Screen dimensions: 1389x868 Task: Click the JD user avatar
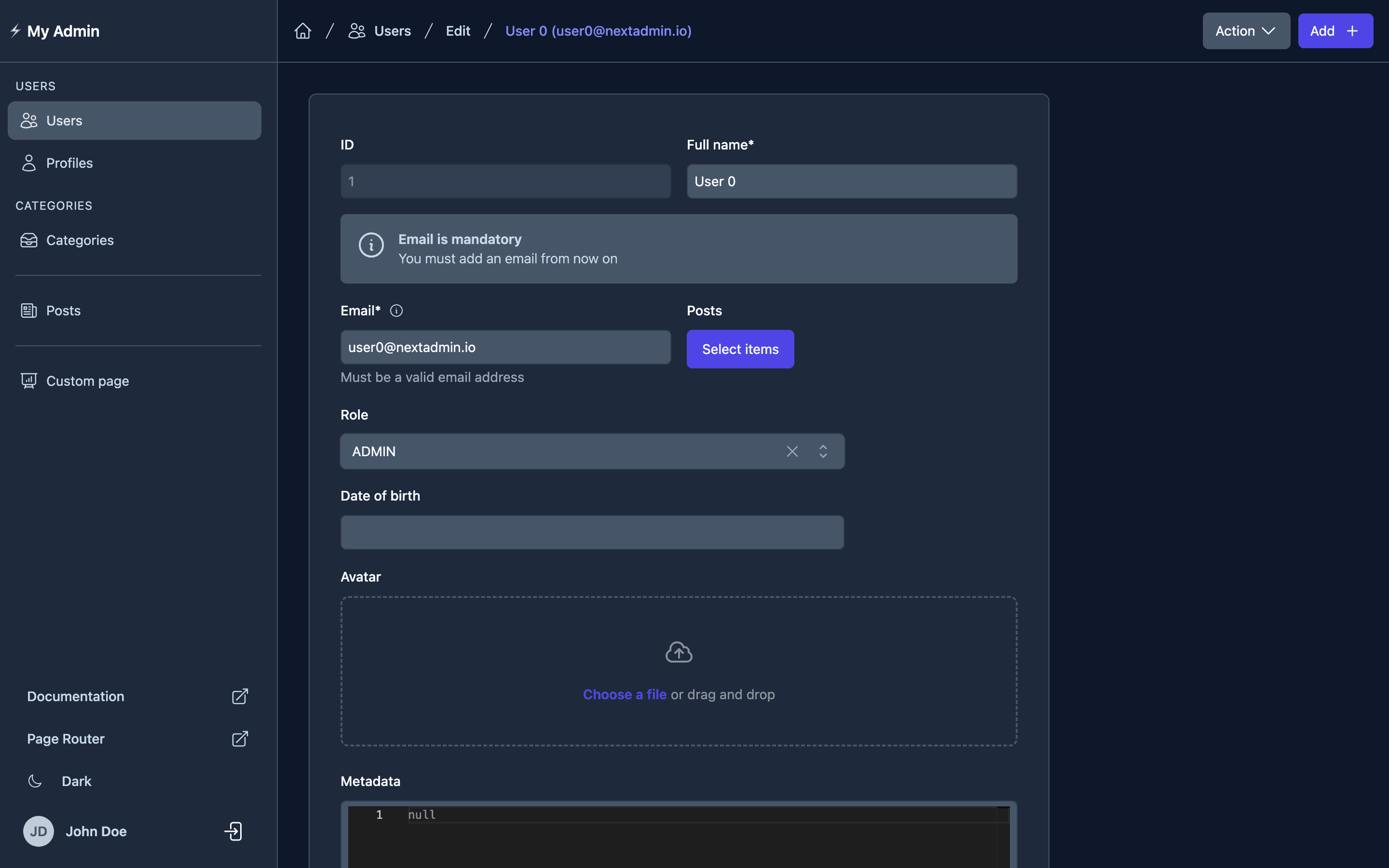click(39, 831)
